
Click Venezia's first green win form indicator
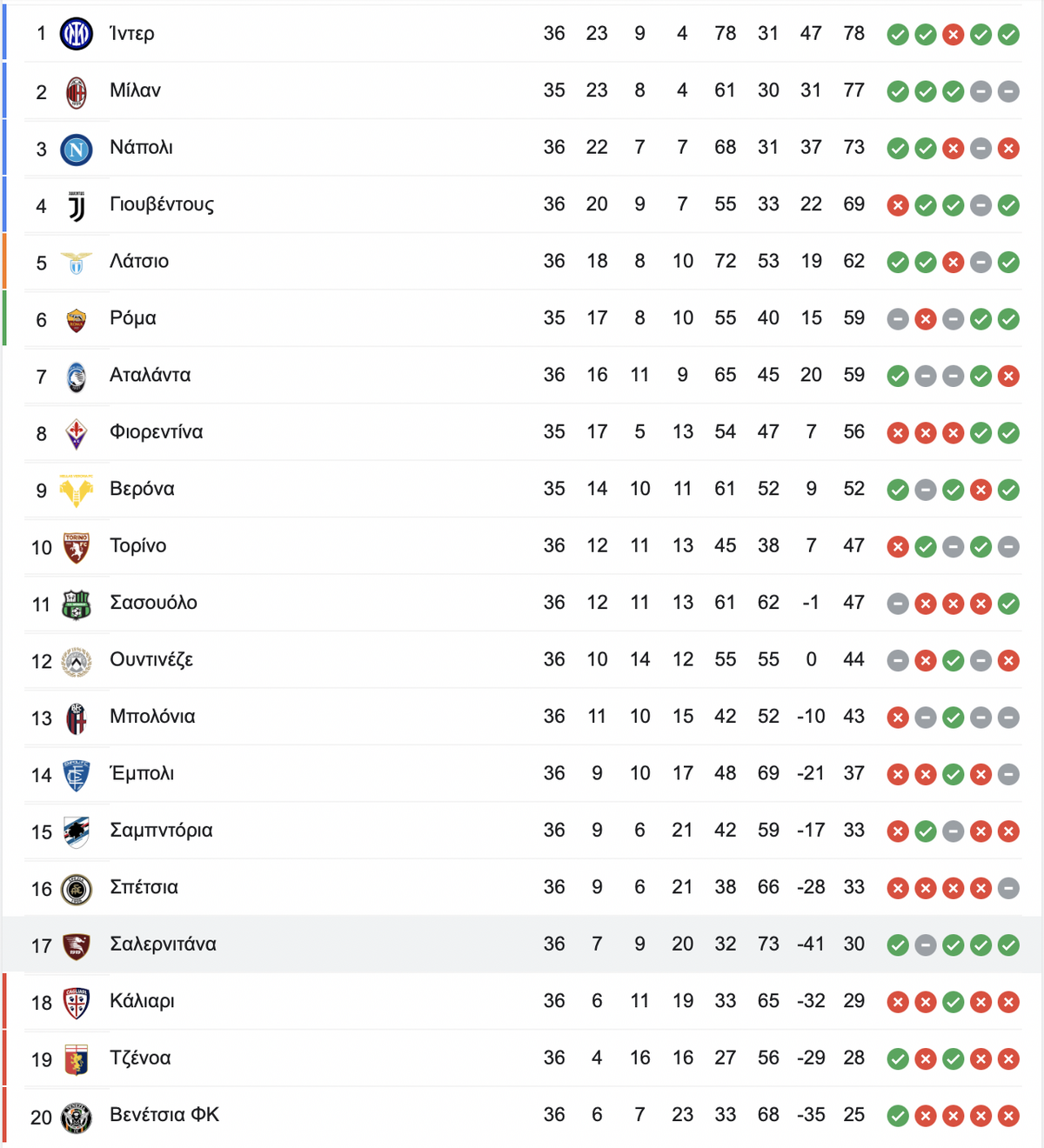point(898,1116)
